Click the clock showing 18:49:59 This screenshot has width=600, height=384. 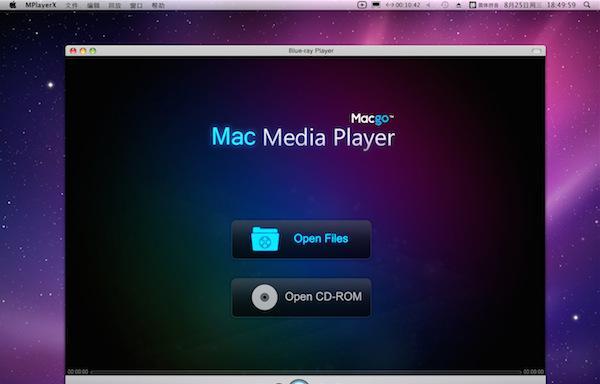tap(561, 5)
